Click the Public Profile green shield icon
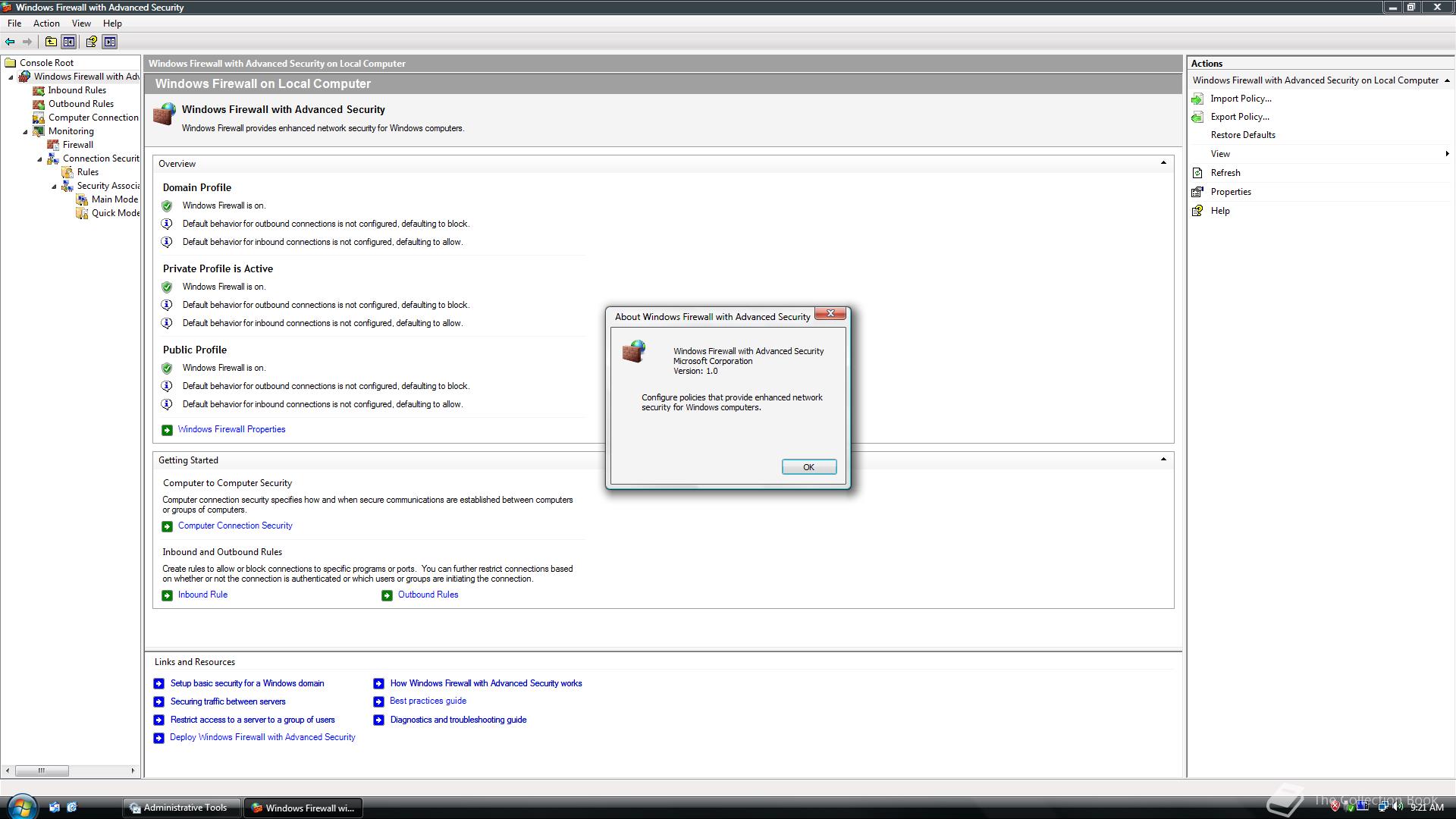1456x819 pixels. pyautogui.click(x=167, y=368)
